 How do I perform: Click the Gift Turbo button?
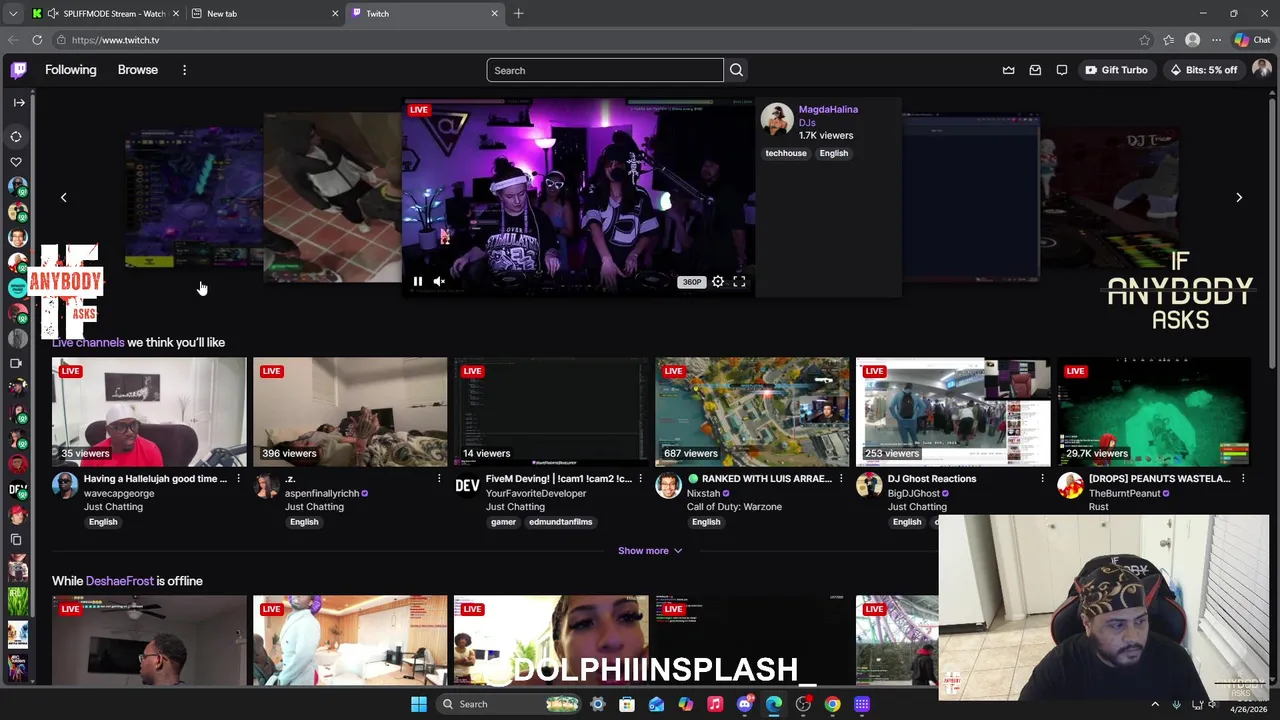pyautogui.click(x=1116, y=70)
